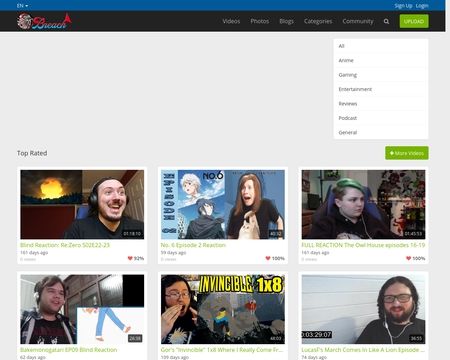Click title starting "Gor's Invincible 1x8"
Screen dimensions: 450x360
point(222,350)
